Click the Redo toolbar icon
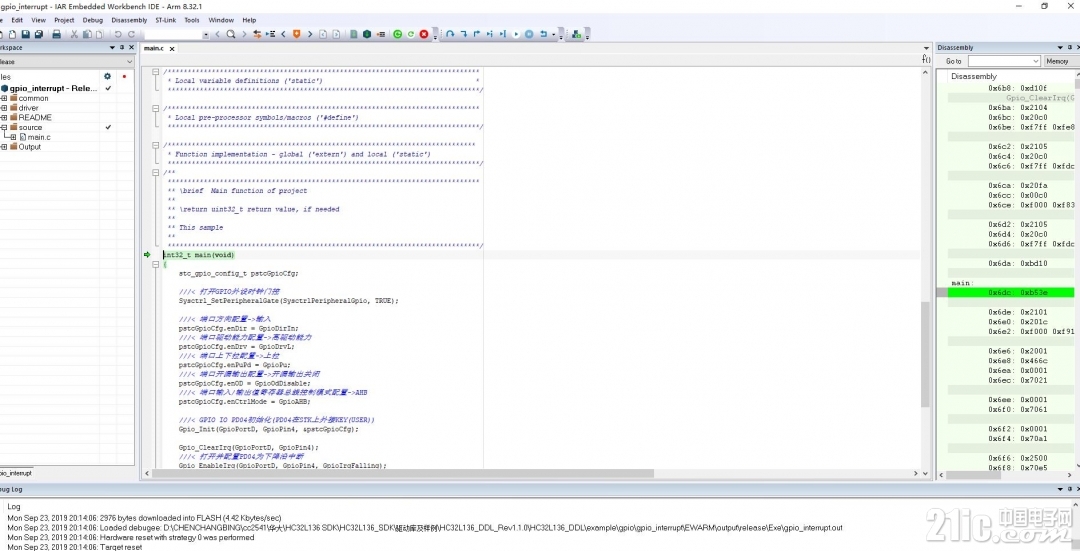This screenshot has height=551, width=1080. [131, 34]
